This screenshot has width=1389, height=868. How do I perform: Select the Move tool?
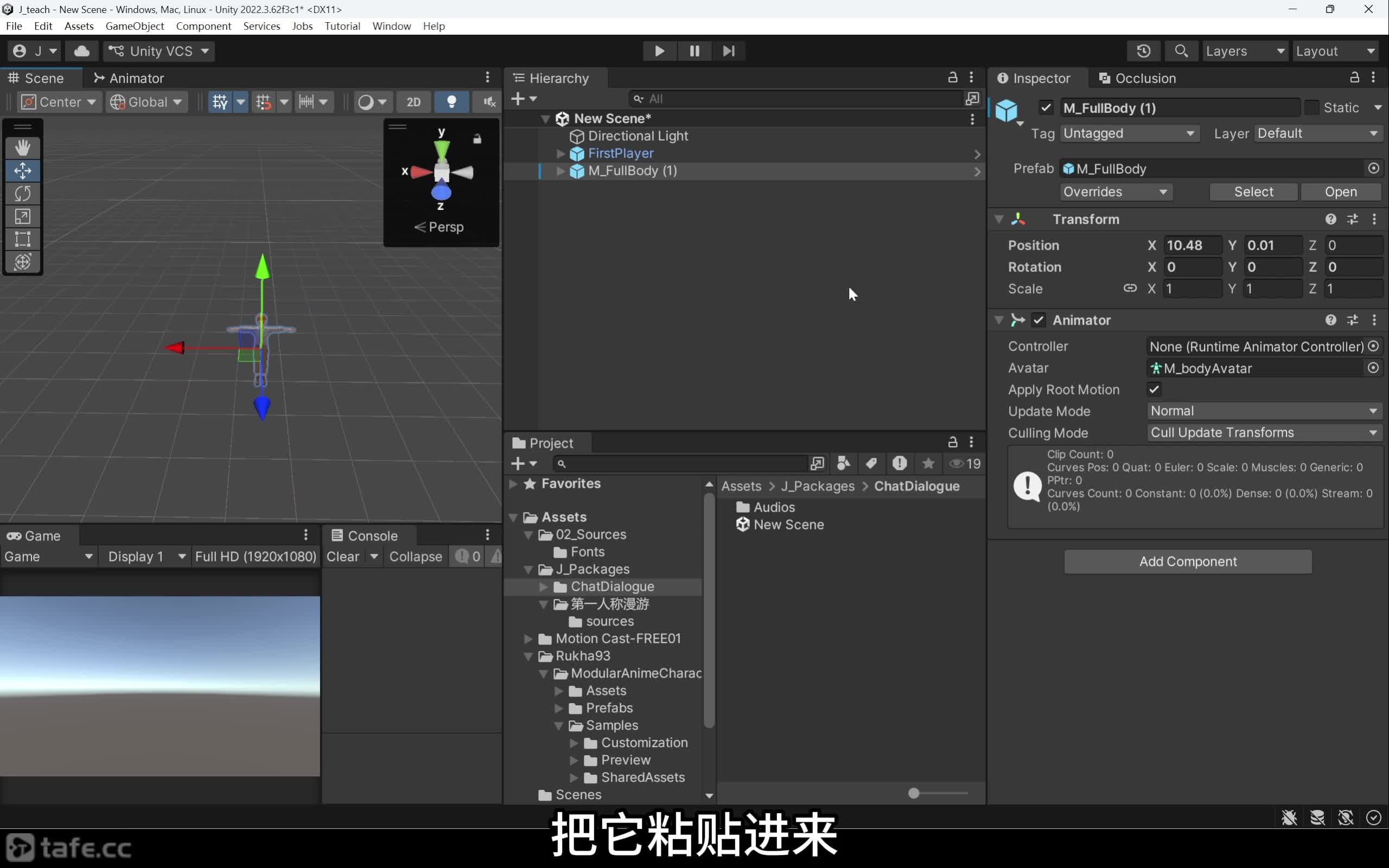pyautogui.click(x=23, y=170)
